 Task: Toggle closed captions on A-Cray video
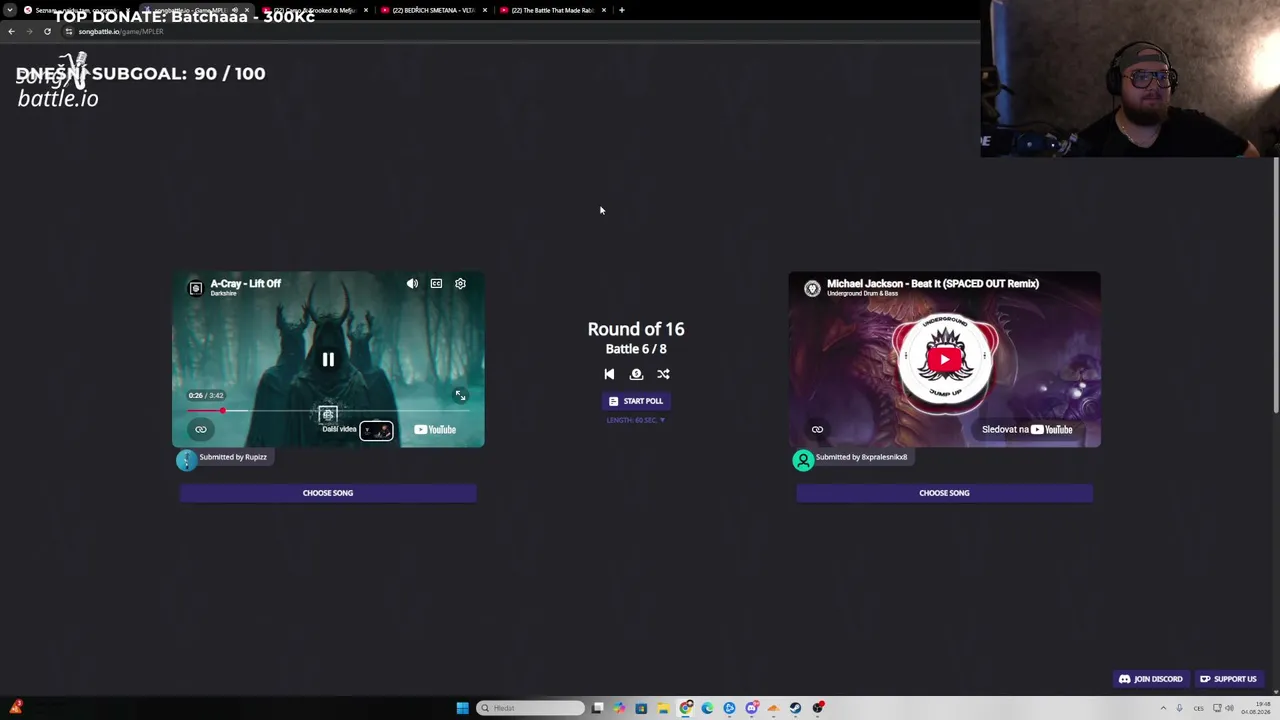(x=436, y=284)
